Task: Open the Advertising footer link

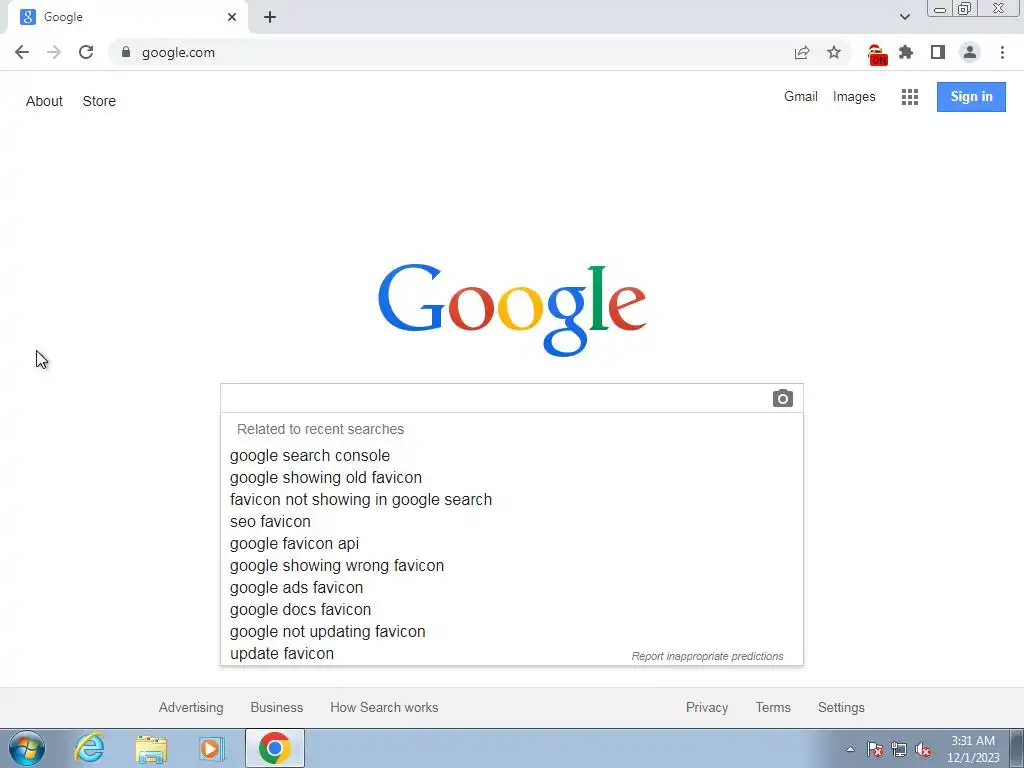Action: click(x=191, y=707)
